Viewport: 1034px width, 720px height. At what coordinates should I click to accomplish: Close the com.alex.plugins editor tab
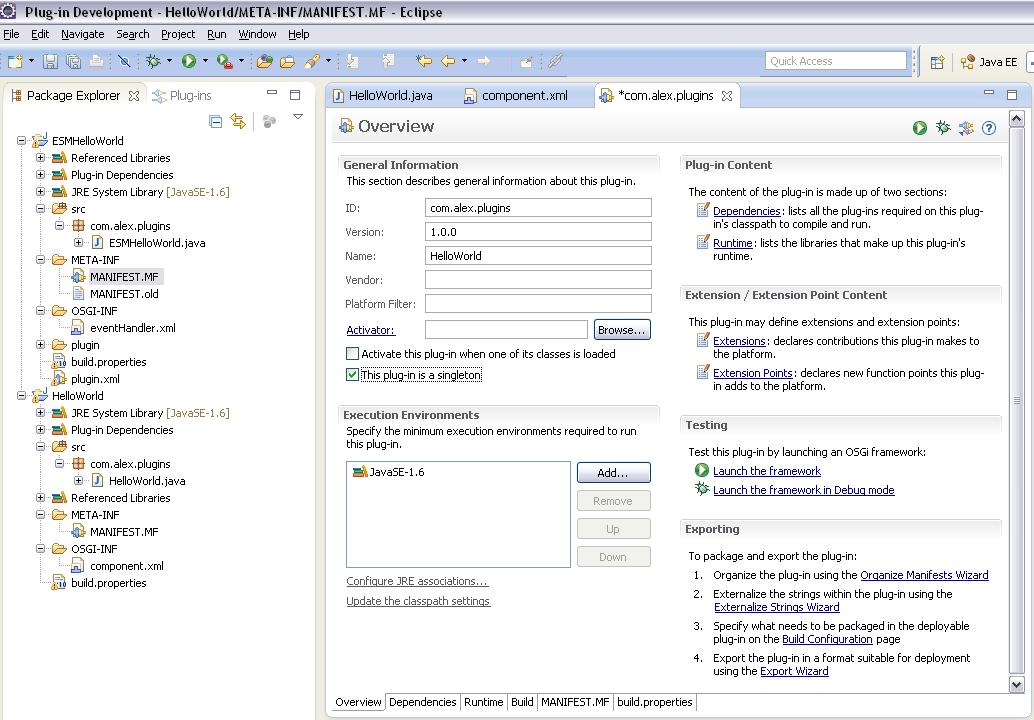[727, 96]
